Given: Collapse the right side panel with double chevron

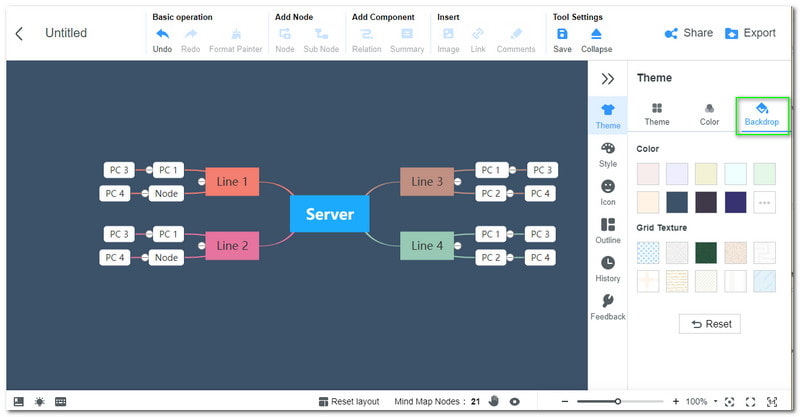Looking at the screenshot, I should point(607,79).
